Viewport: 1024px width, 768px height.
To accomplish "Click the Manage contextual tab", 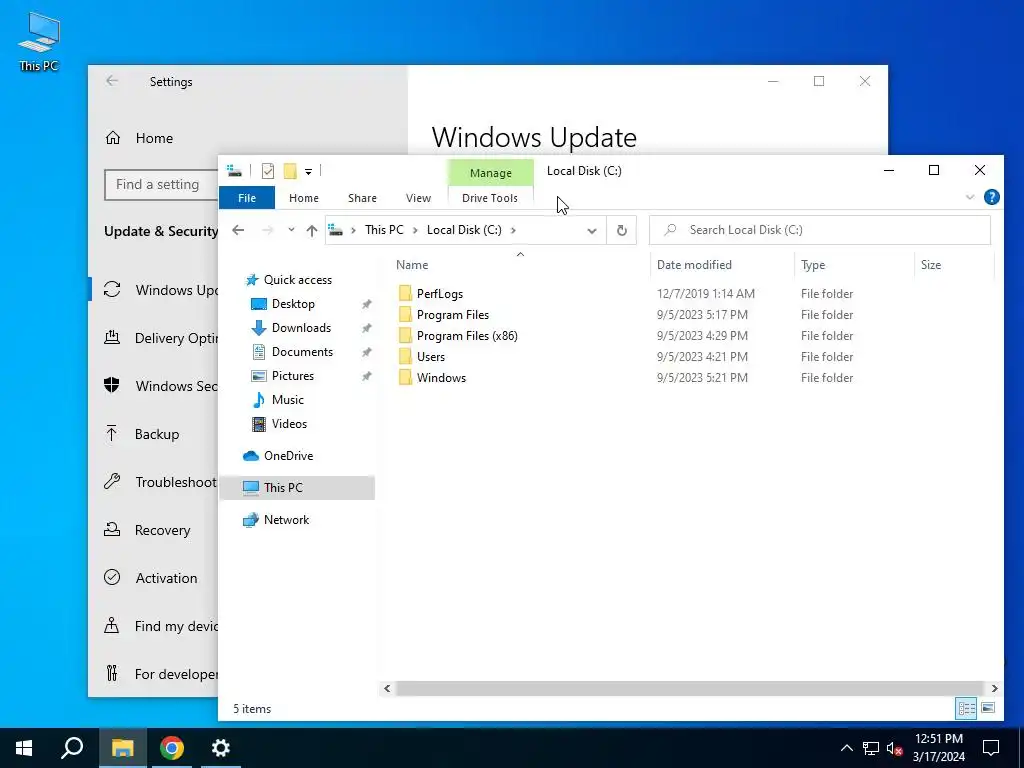I will pos(490,173).
